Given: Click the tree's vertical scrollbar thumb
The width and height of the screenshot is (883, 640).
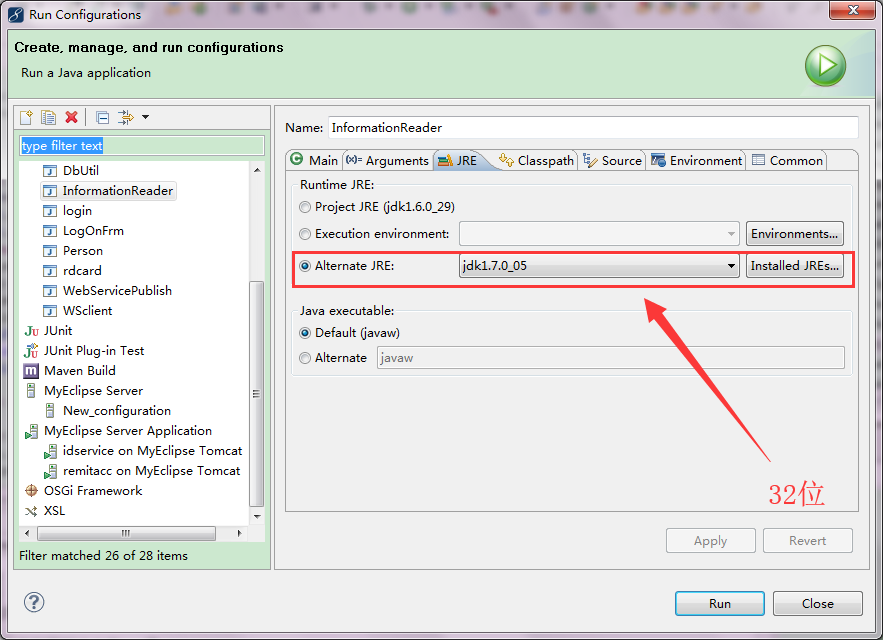Looking at the screenshot, I should tap(256, 394).
